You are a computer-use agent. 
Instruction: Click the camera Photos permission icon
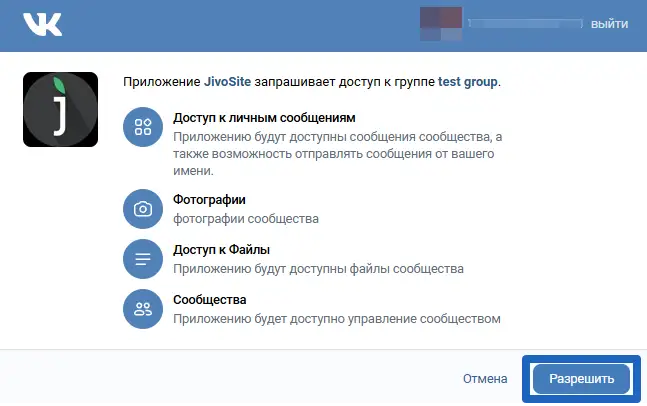[x=143, y=209]
